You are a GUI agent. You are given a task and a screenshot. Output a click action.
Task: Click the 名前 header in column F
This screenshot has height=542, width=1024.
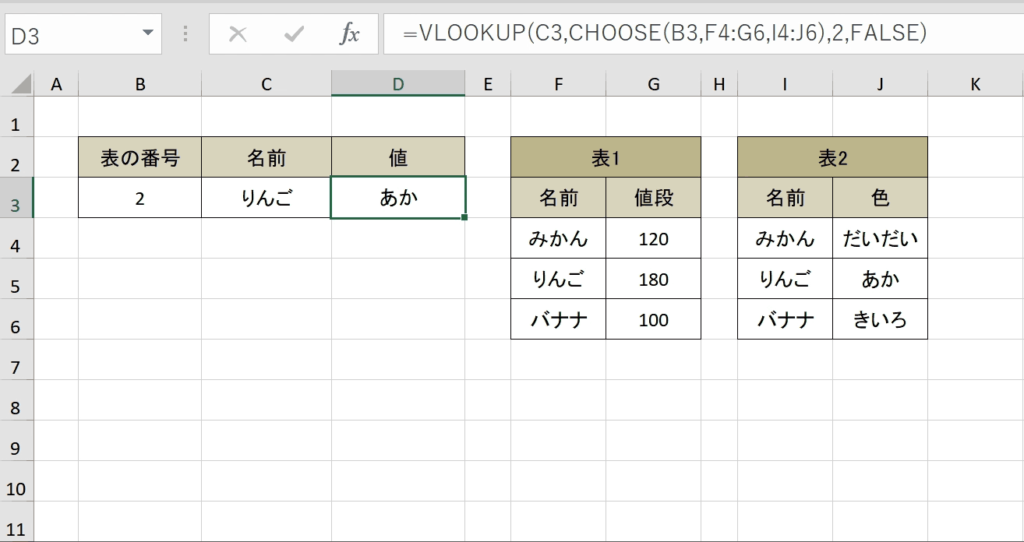click(x=558, y=197)
